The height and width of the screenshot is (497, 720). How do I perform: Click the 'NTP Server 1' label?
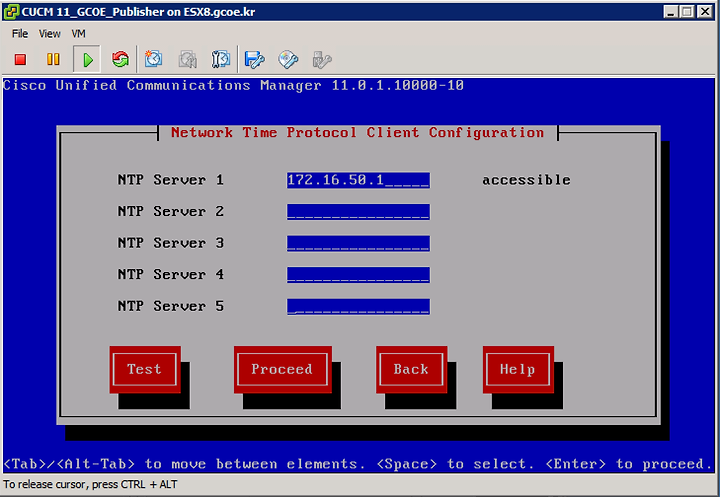[171, 180]
